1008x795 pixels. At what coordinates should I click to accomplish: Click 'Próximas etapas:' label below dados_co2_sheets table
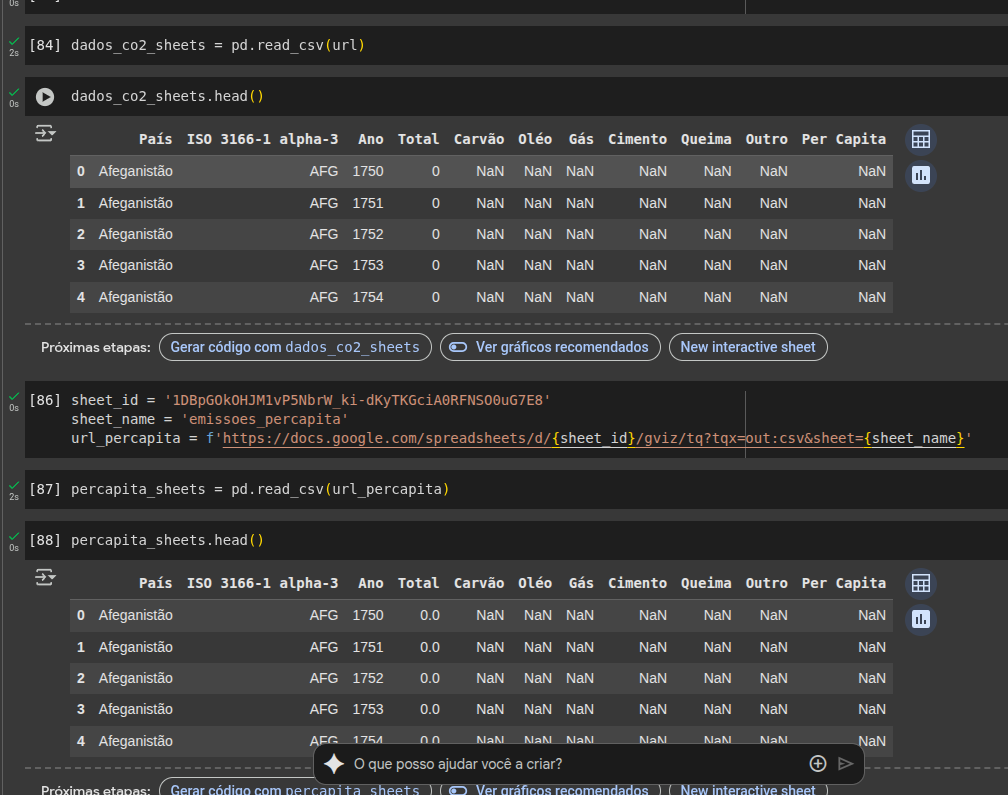[96, 347]
